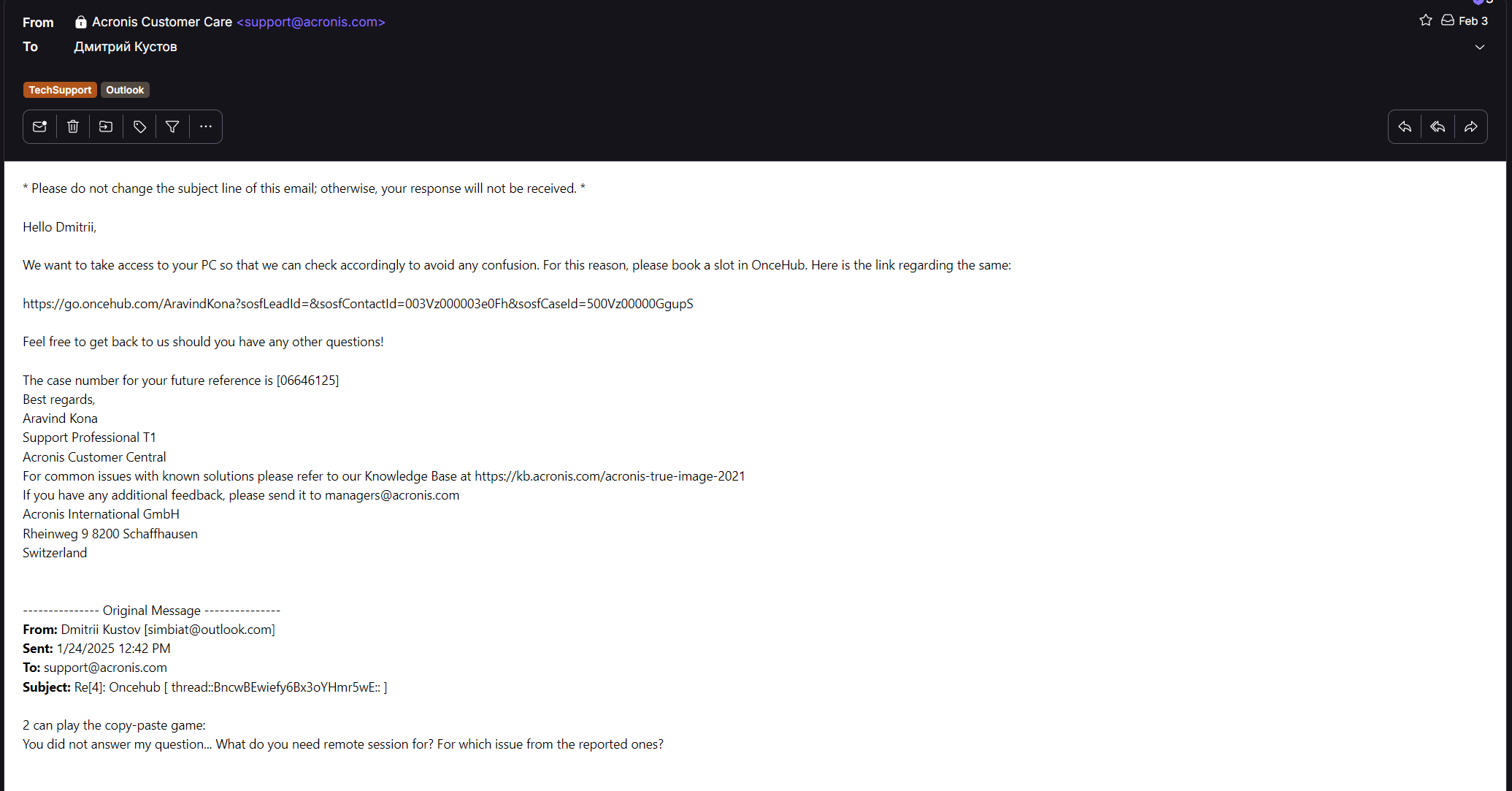Select the Outlook label tag
1512x791 pixels.
(x=125, y=90)
